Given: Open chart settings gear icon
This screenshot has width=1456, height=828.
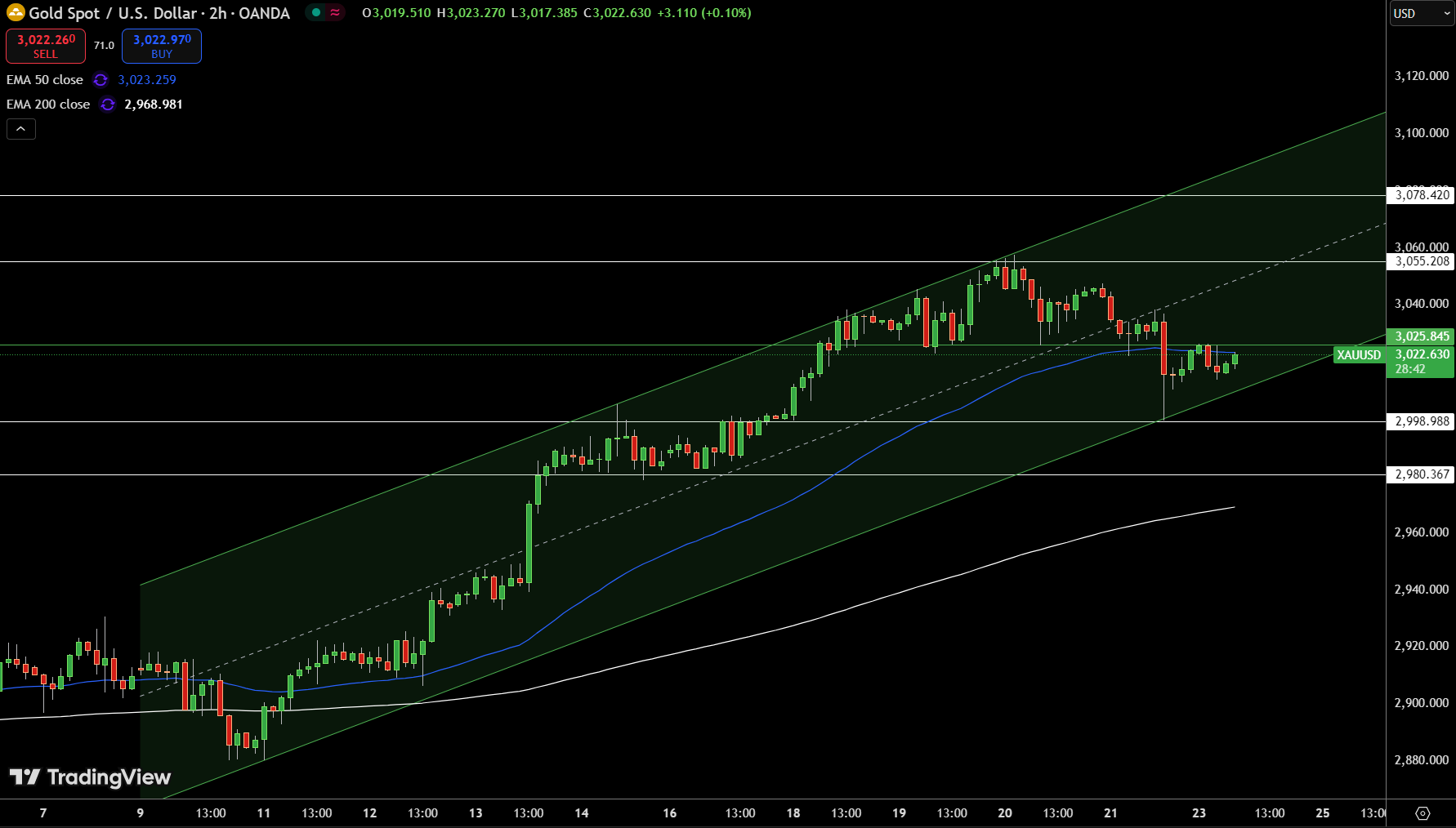Looking at the screenshot, I should coord(1423,813).
